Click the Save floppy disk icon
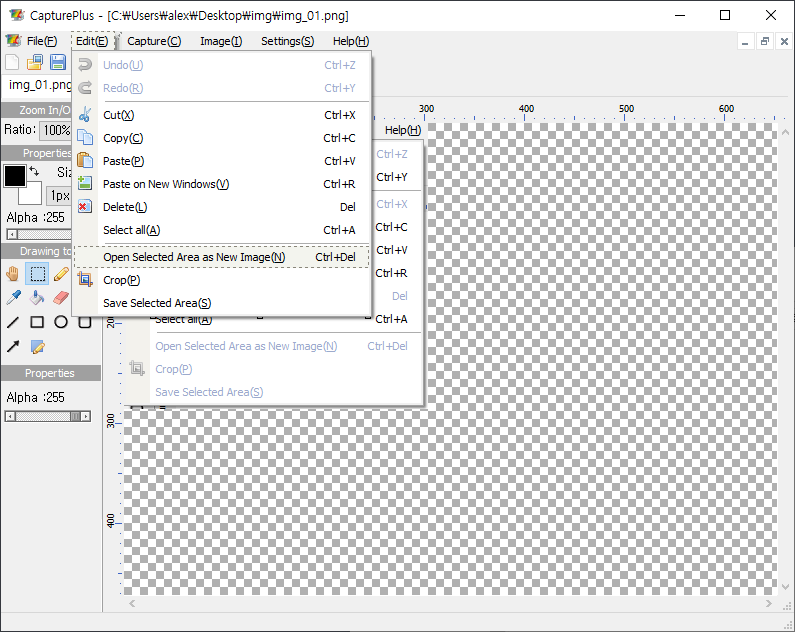The height and width of the screenshot is (632, 795). click(x=58, y=63)
